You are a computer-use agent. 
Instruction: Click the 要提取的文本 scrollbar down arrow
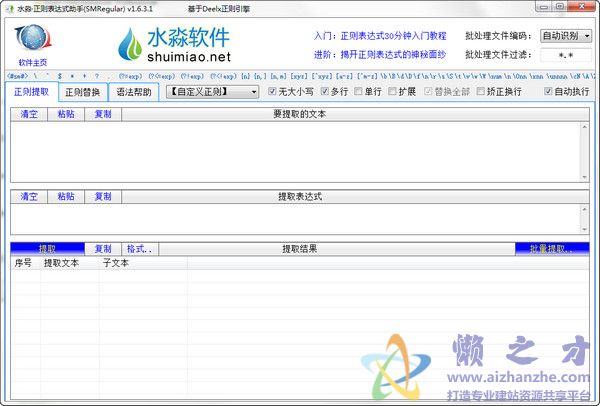584,177
